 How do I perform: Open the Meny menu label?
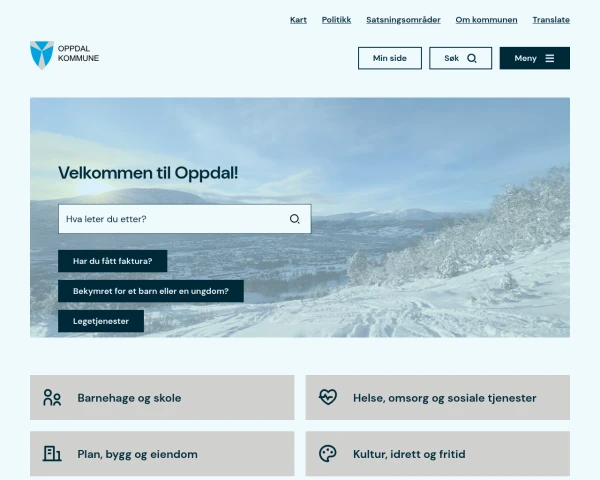click(525, 58)
